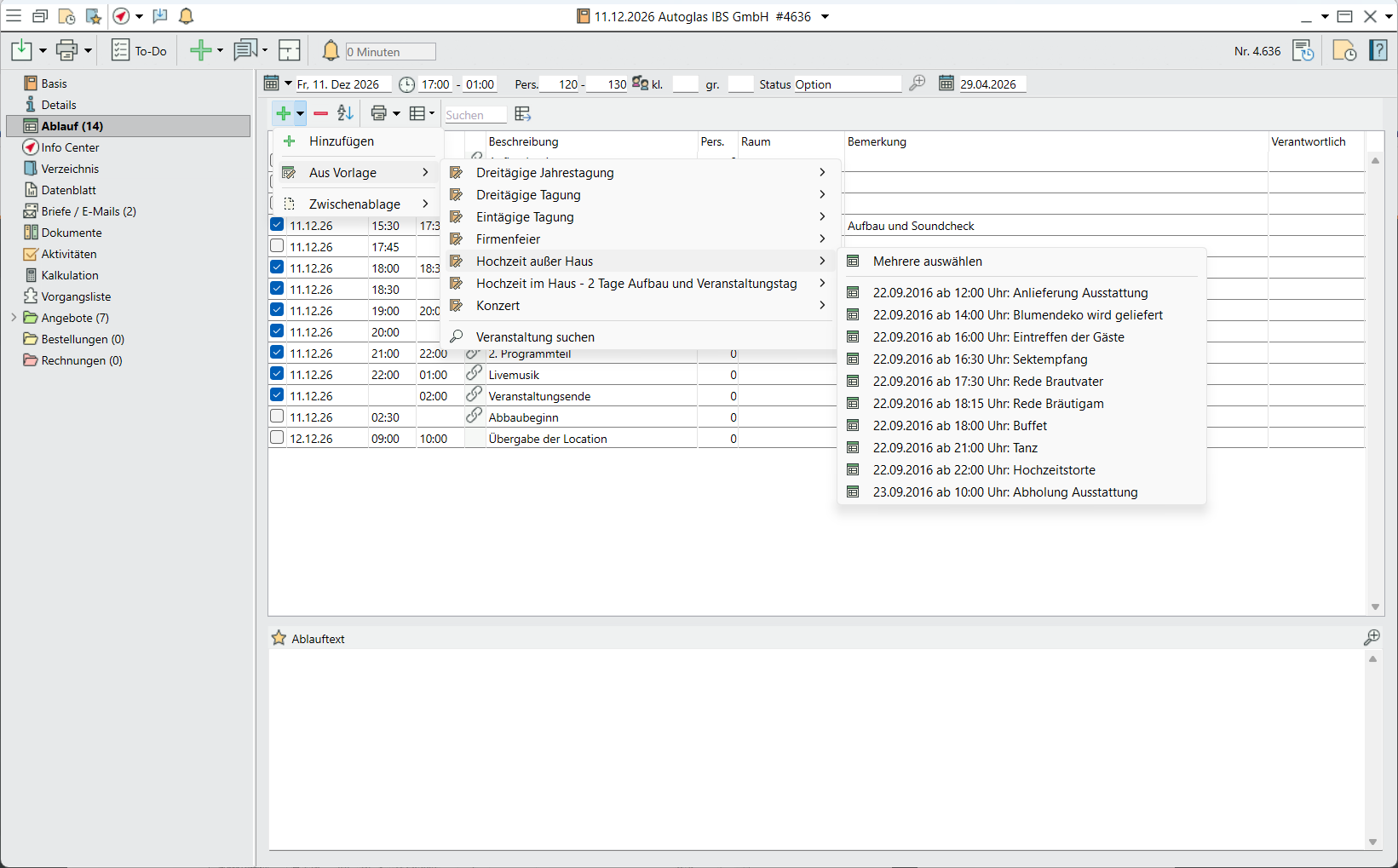Open the To-Do list button
The width and height of the screenshot is (1398, 868).
click(140, 51)
